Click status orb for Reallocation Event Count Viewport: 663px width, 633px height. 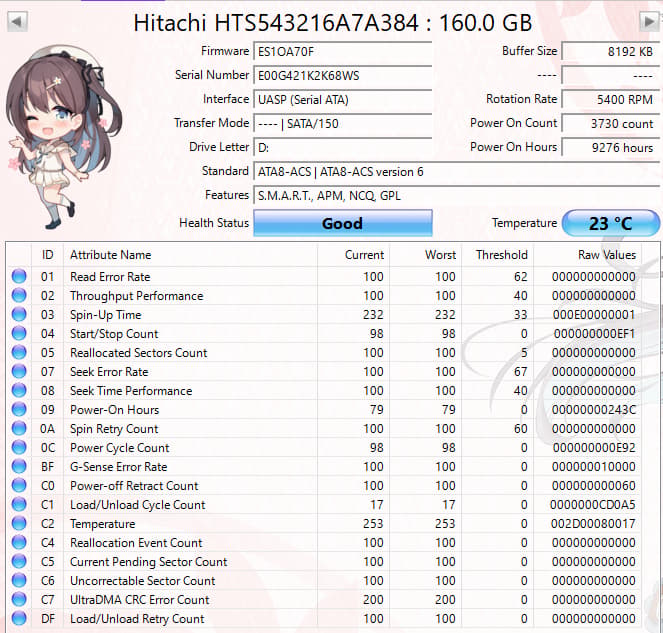[x=19, y=542]
